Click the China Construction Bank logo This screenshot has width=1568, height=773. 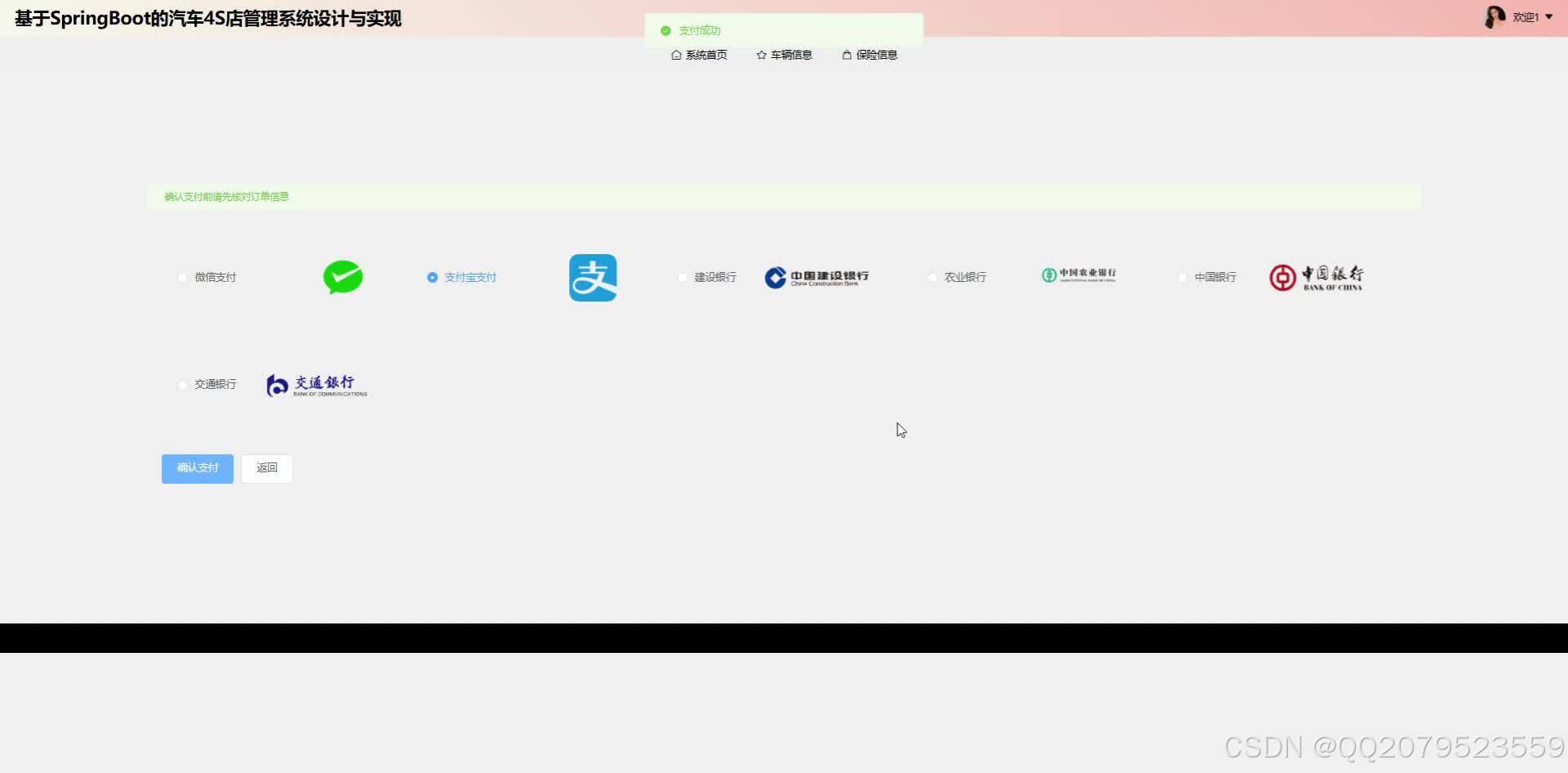click(x=817, y=278)
